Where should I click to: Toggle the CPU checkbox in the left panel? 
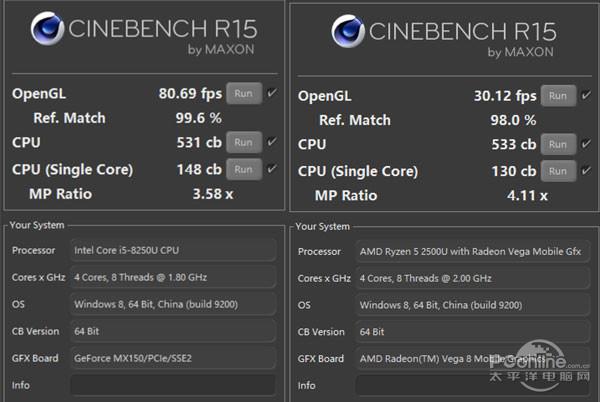[x=272, y=143]
